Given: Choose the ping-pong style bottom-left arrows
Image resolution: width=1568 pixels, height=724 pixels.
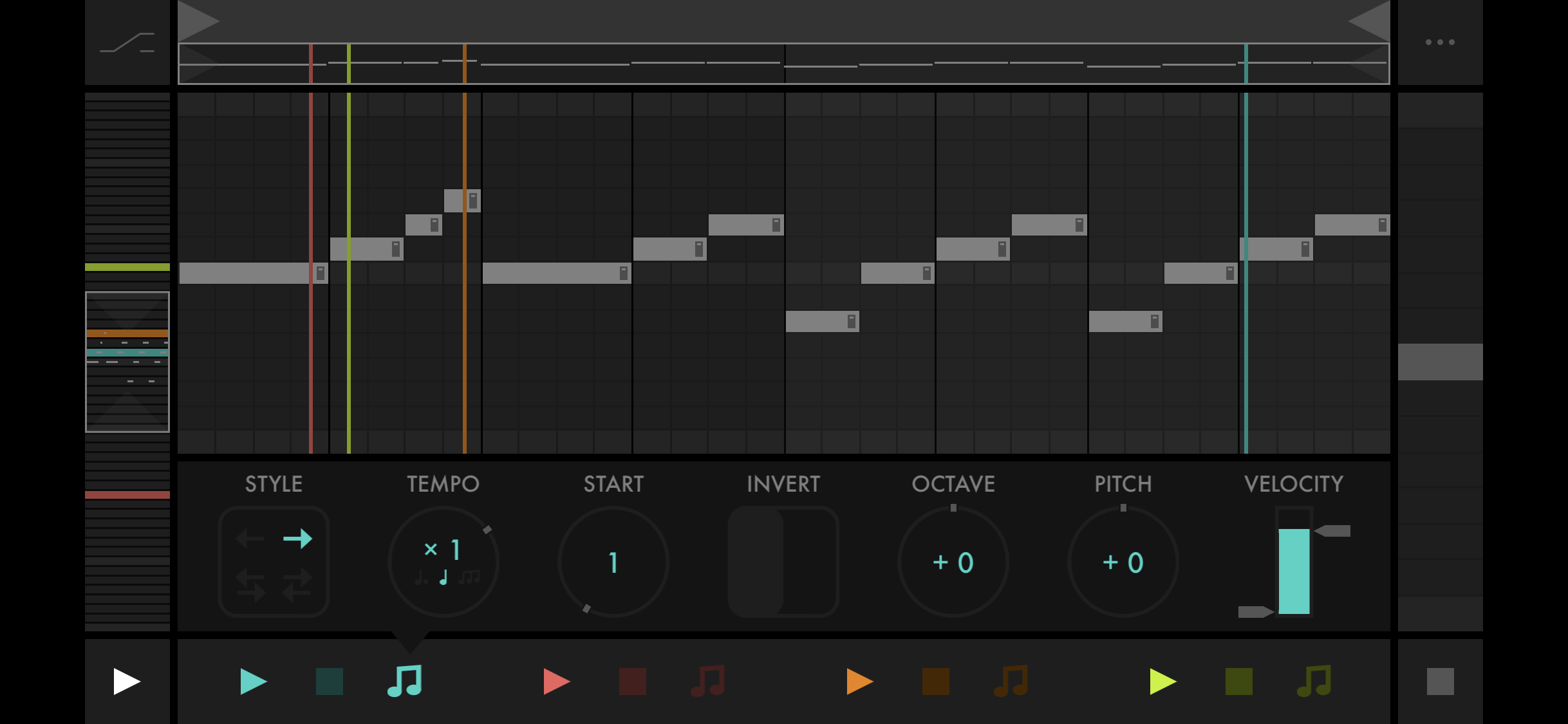Looking at the screenshot, I should 250,584.
